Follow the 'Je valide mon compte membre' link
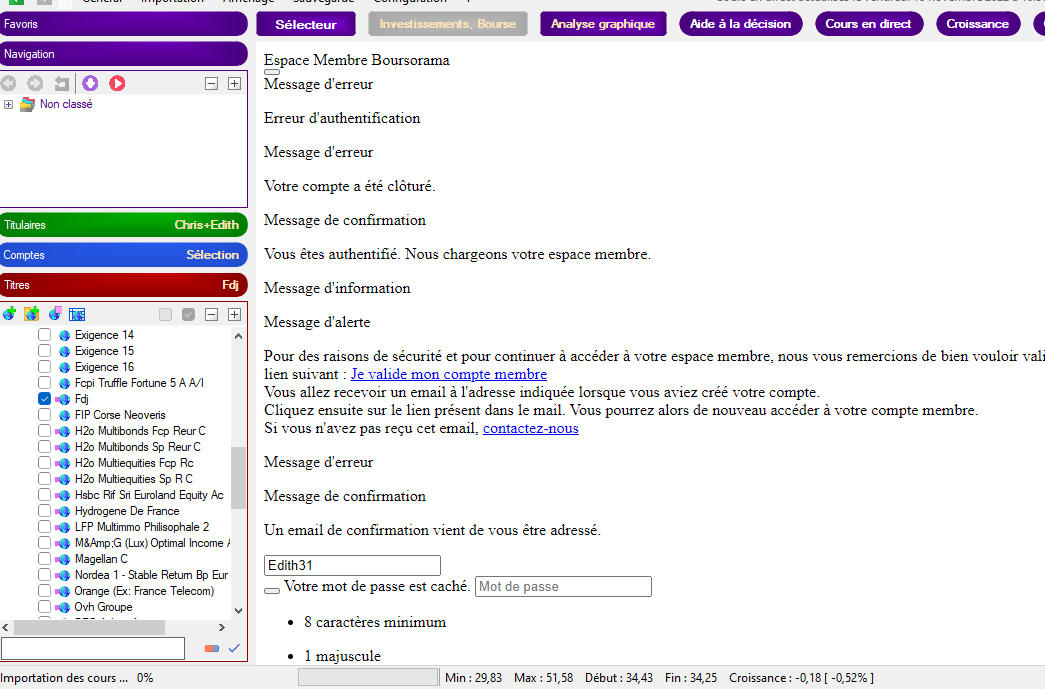Screen dimensions: 1045x689 pos(448,374)
